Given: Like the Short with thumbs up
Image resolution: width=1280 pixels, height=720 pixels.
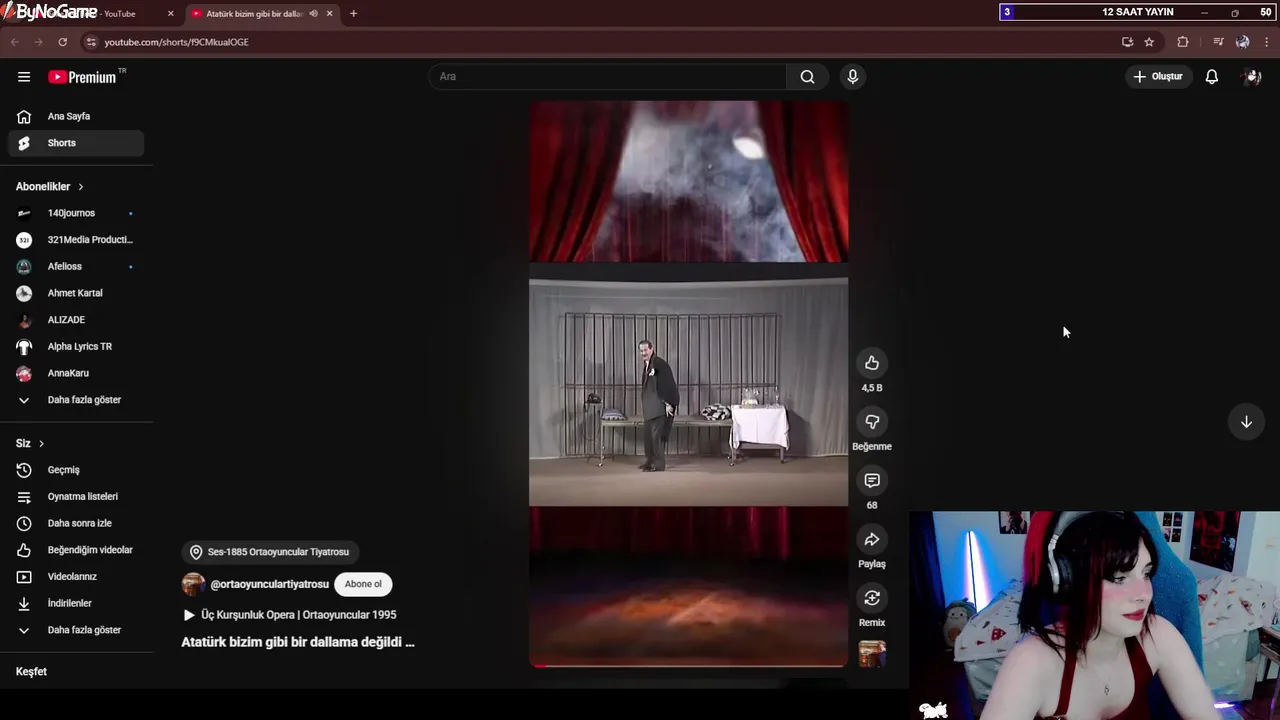Looking at the screenshot, I should pos(872,363).
